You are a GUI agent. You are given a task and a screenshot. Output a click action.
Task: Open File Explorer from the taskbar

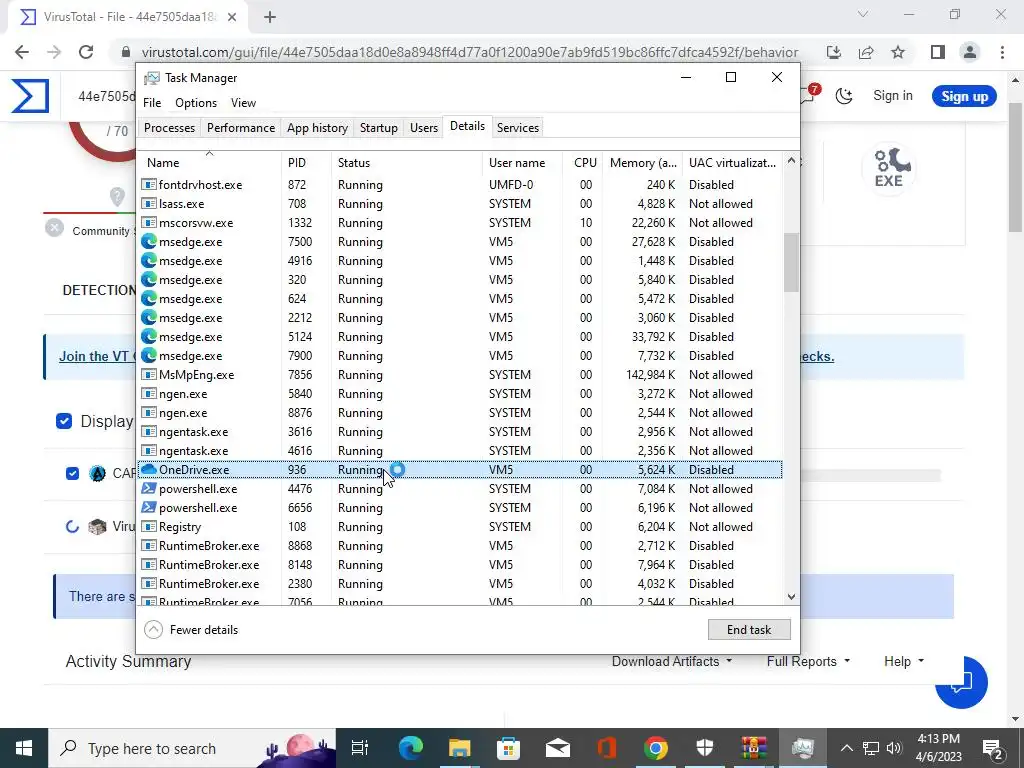tap(459, 748)
